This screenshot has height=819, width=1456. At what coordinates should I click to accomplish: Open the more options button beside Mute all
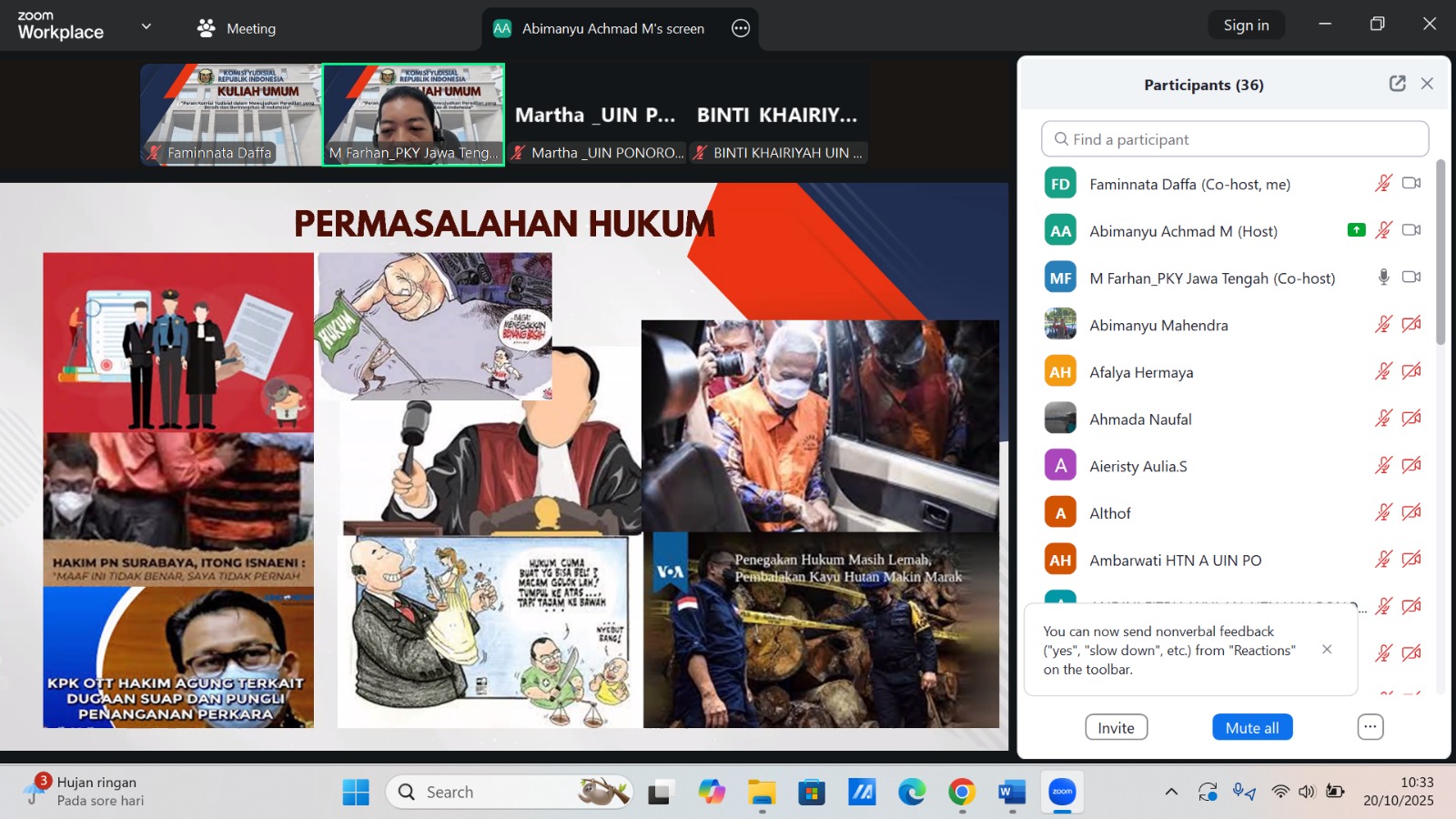click(x=1370, y=727)
